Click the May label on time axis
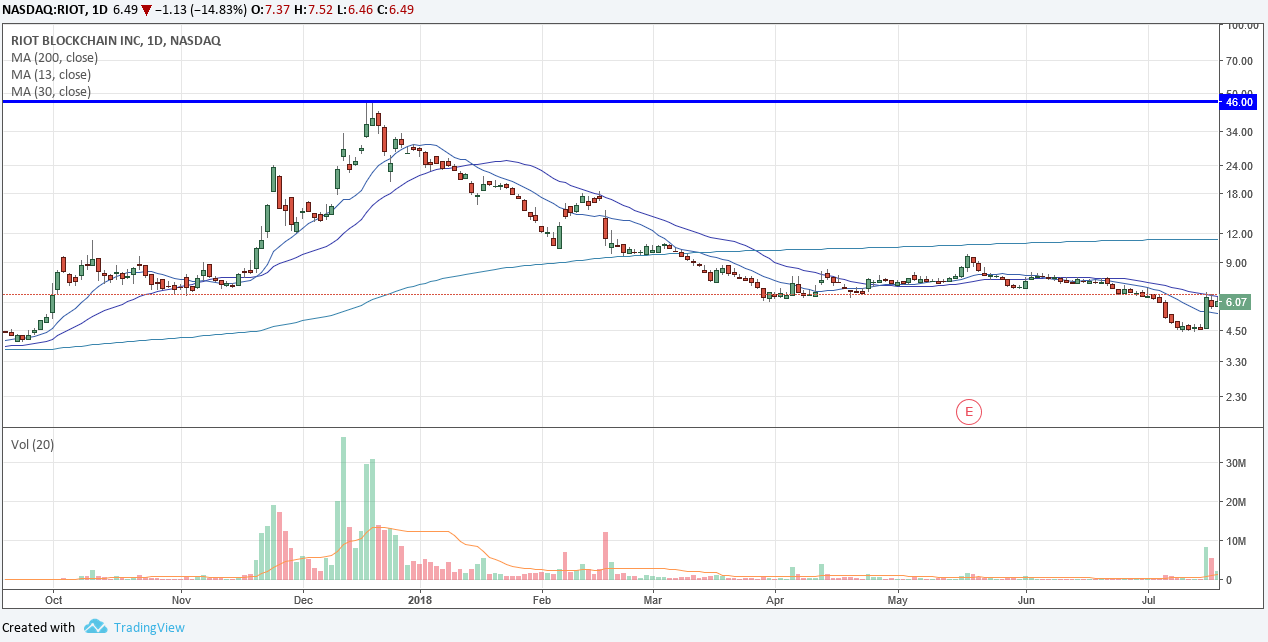1268x642 pixels. coord(897,601)
